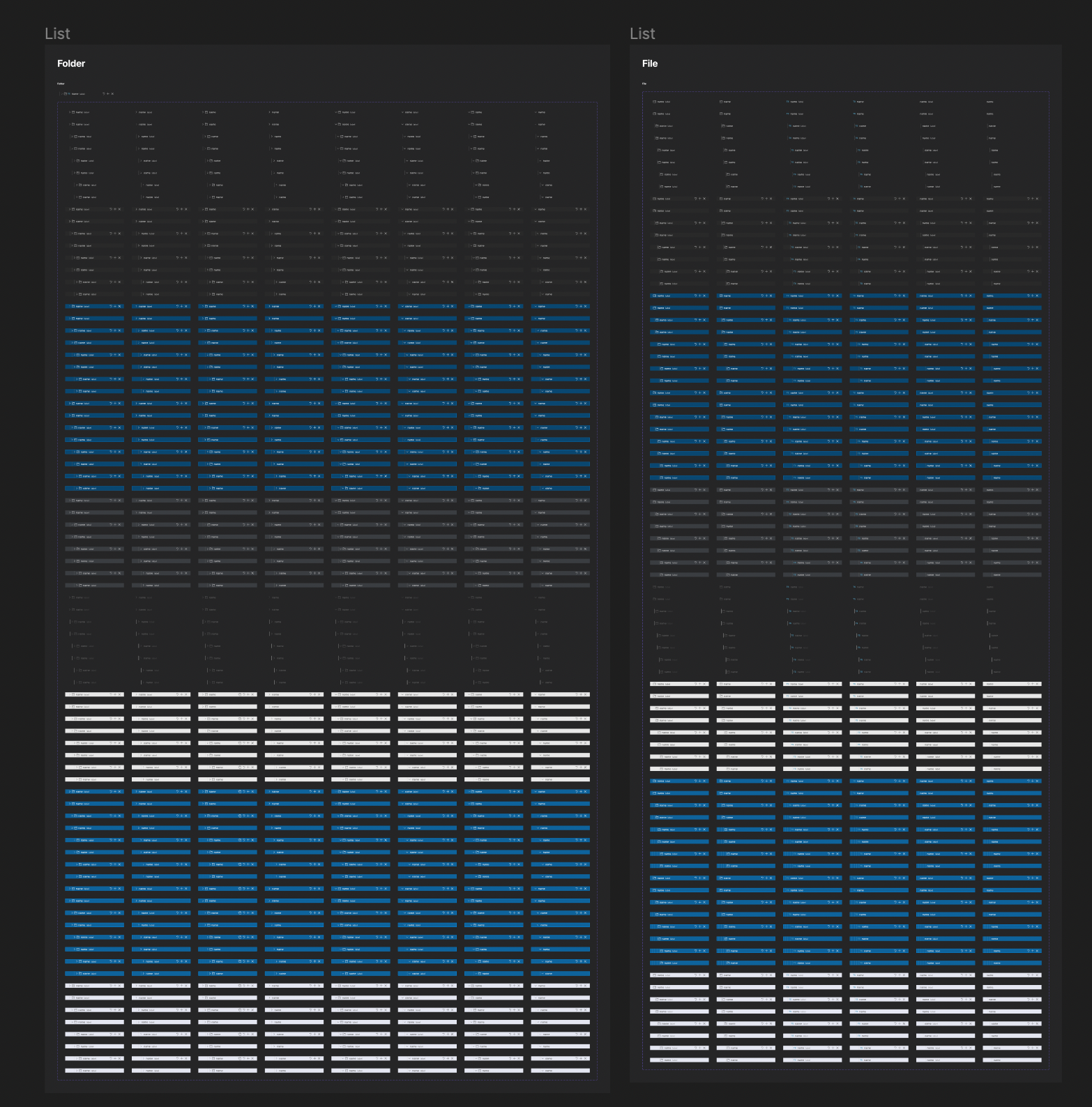Select top-right row in File variant grid
Screen dimensions: 1092x1107
pos(1011,102)
